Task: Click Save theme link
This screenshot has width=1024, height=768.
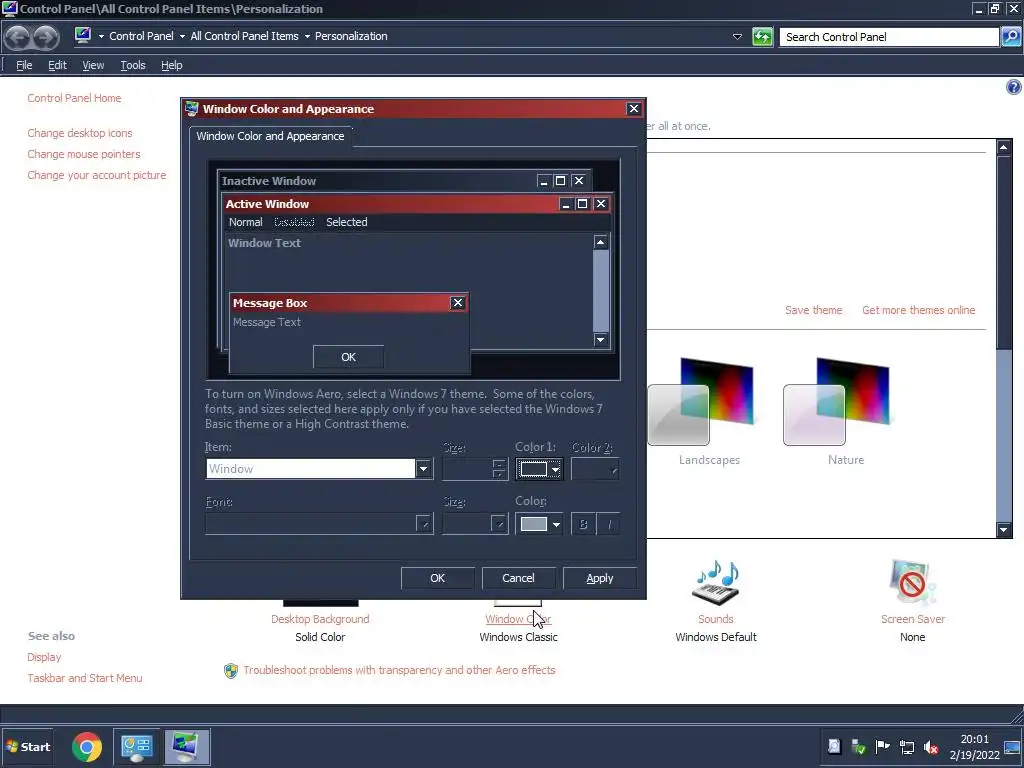Action: [813, 310]
